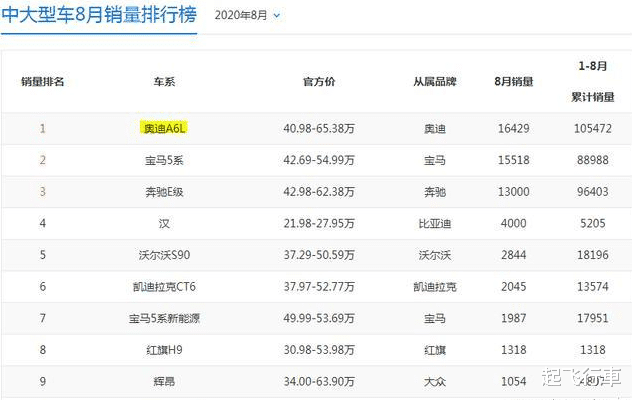Viewport: 632px width, 400px height.
Task: Click the 从属品牌 column header
Action: [434, 82]
